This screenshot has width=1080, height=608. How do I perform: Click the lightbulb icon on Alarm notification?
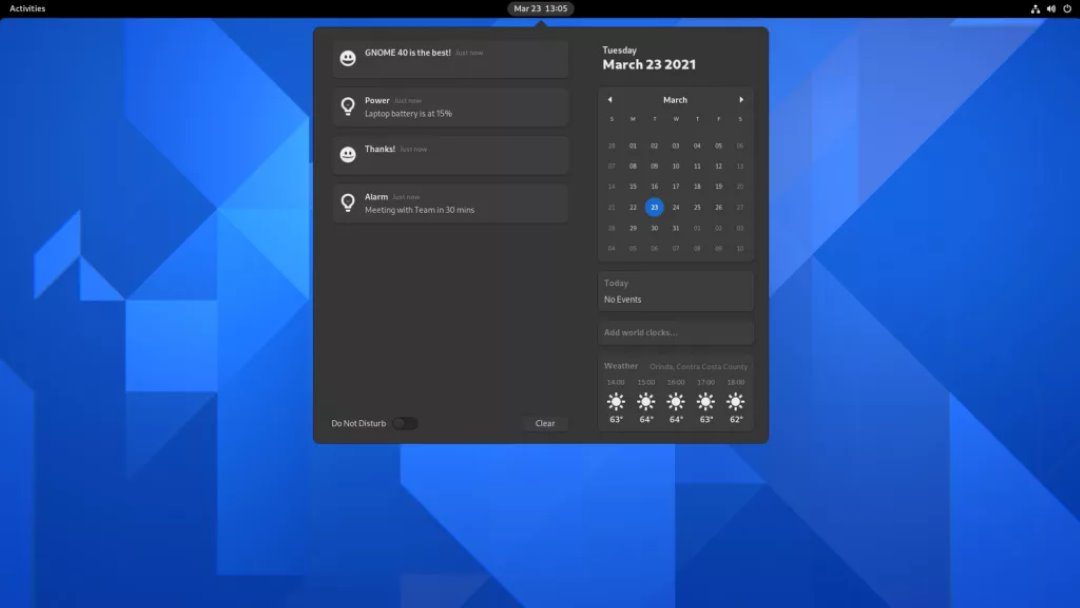(x=348, y=203)
